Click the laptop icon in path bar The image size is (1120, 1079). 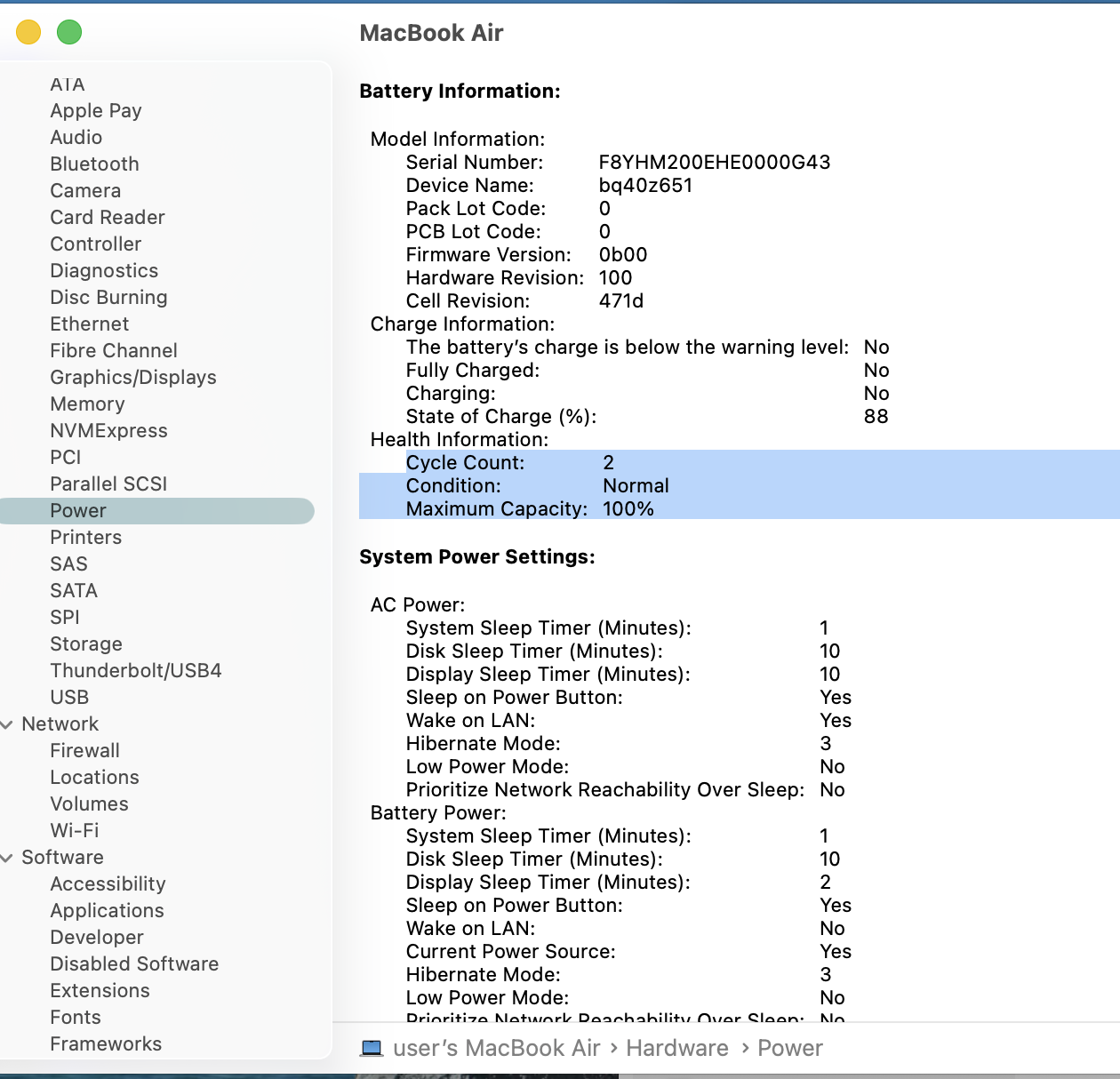[372, 1049]
